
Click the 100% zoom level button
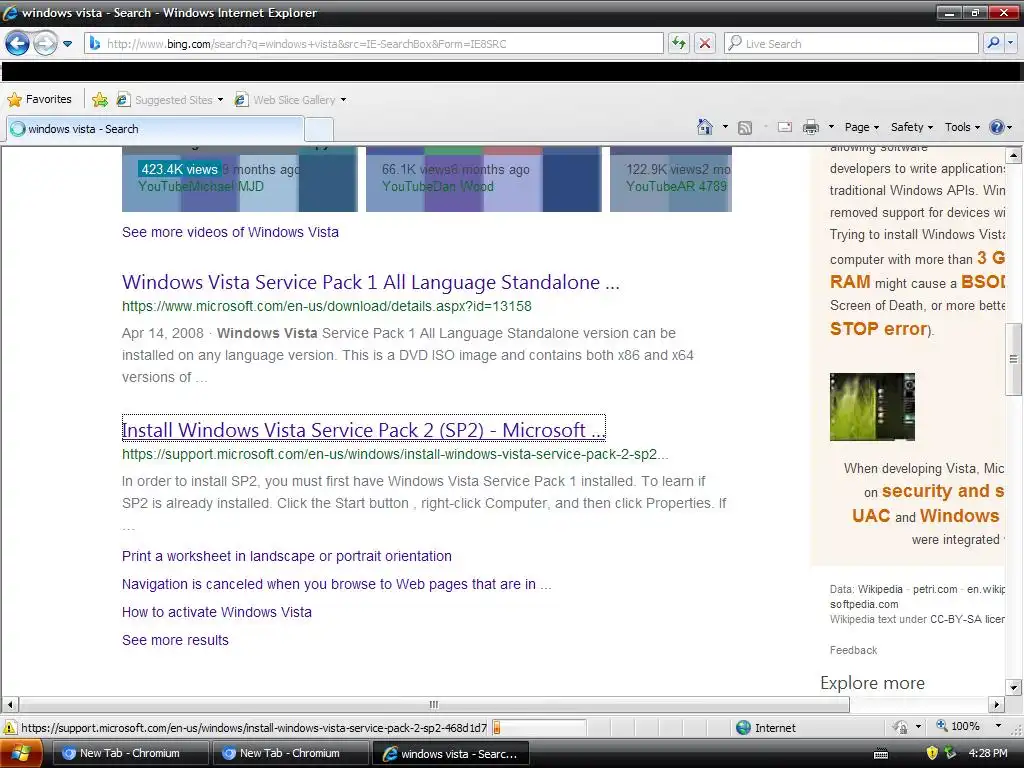coord(959,726)
